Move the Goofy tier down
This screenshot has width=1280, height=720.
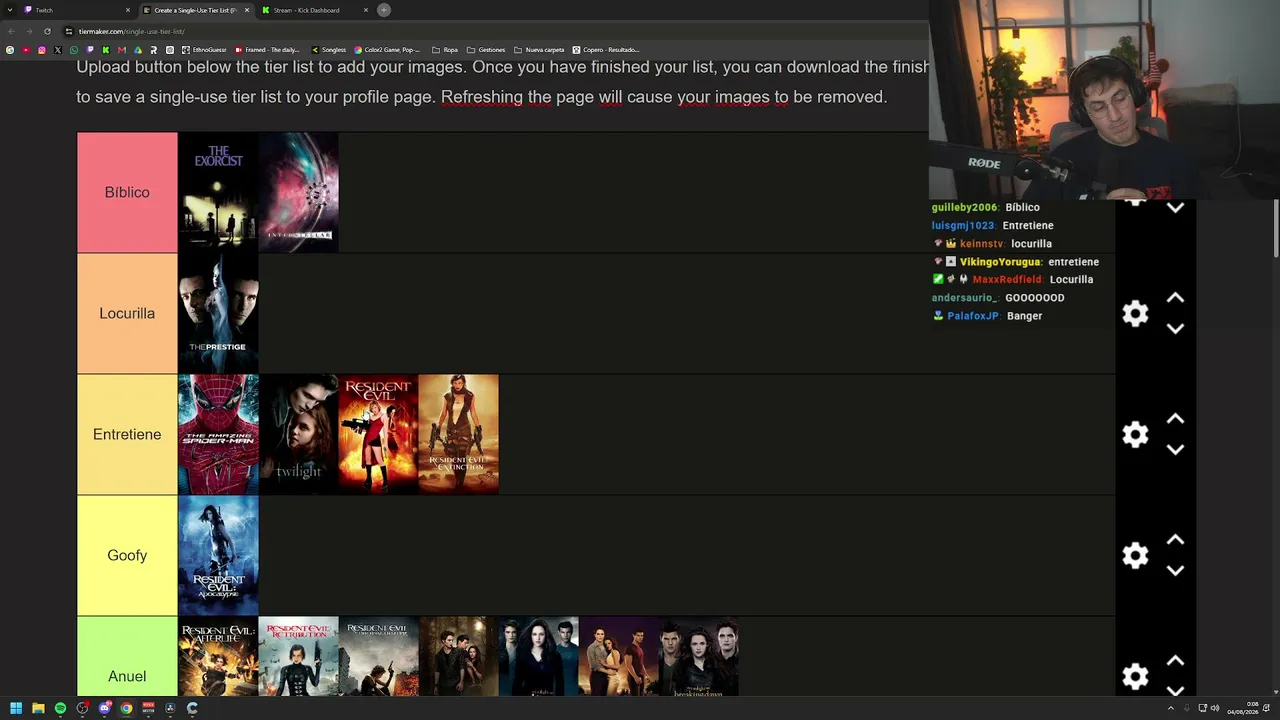[x=1175, y=570]
